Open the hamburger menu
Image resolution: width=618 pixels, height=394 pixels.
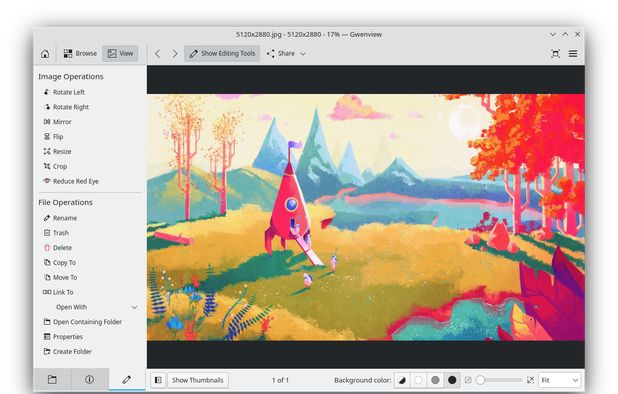[573, 54]
